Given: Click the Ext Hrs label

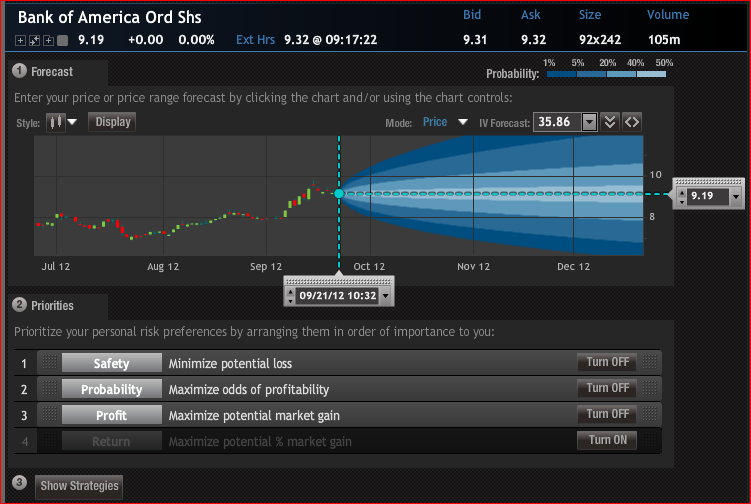Looking at the screenshot, I should click(x=255, y=40).
